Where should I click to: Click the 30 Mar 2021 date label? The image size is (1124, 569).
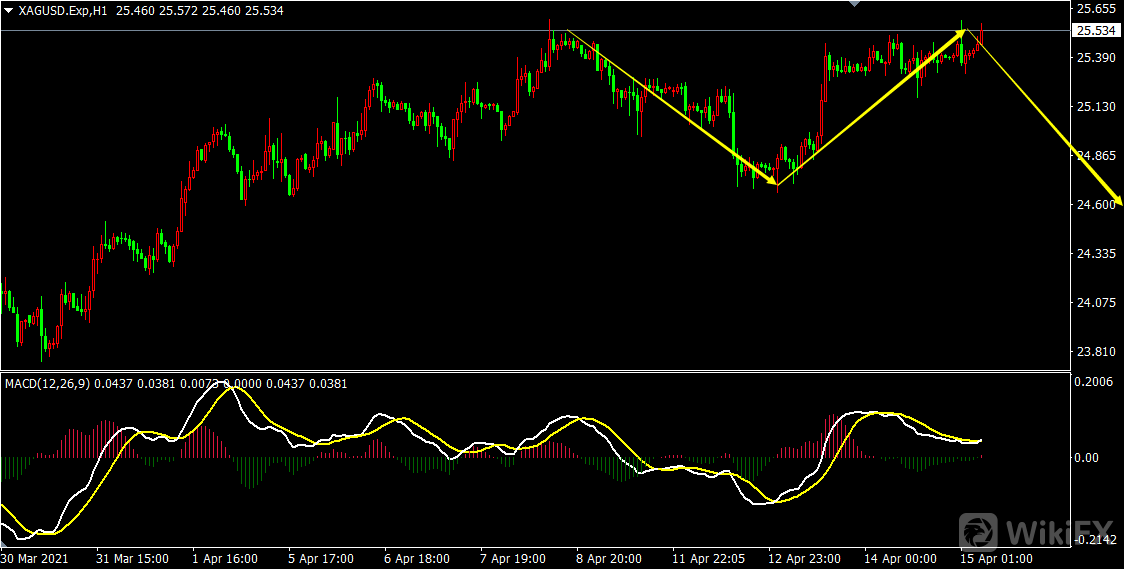[x=37, y=558]
